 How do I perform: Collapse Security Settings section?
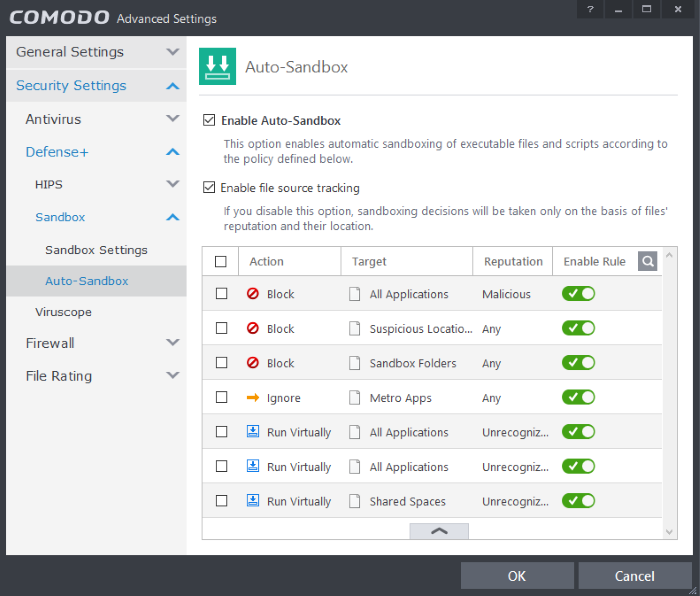click(96, 85)
